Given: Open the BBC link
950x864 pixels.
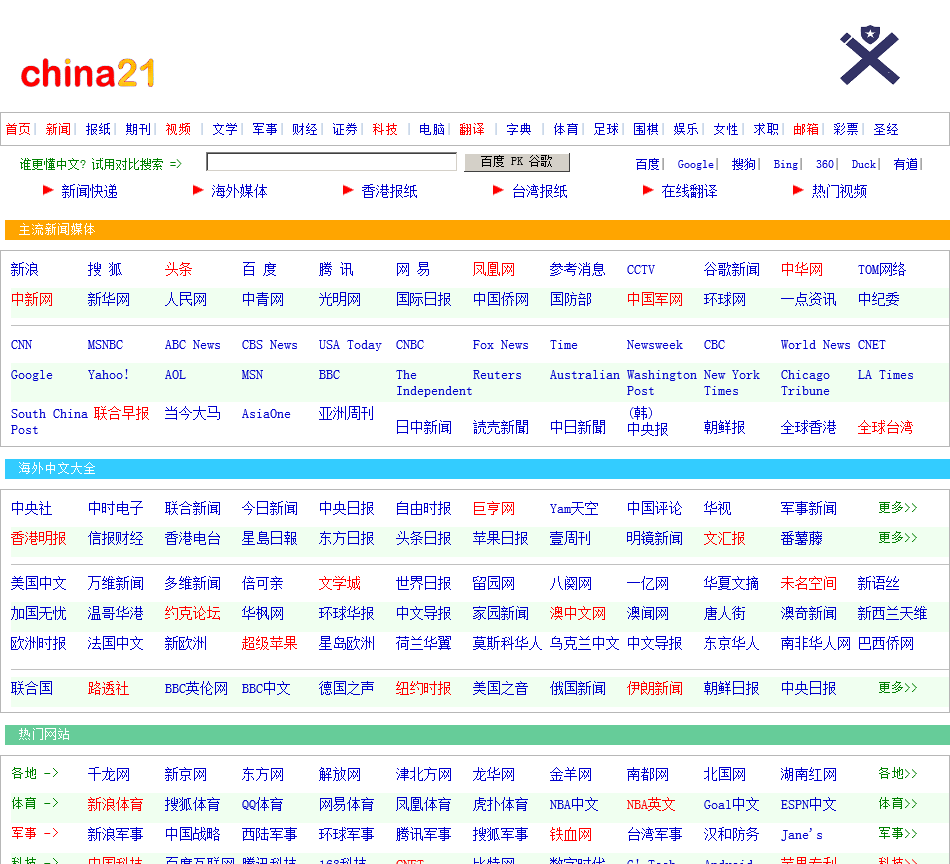Looking at the screenshot, I should pyautogui.click(x=330, y=375).
